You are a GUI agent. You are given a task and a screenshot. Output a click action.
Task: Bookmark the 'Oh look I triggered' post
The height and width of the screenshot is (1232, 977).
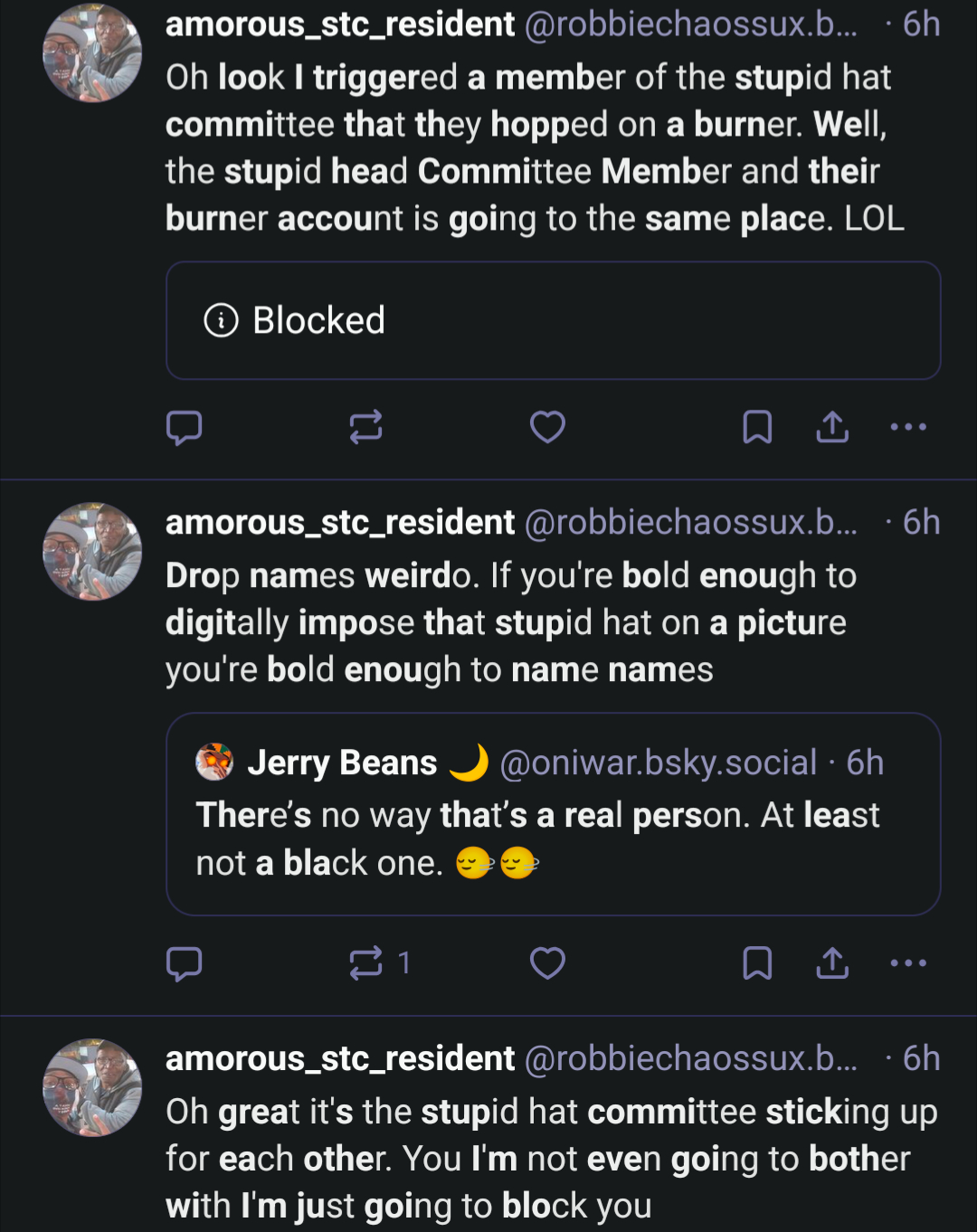pos(757,427)
